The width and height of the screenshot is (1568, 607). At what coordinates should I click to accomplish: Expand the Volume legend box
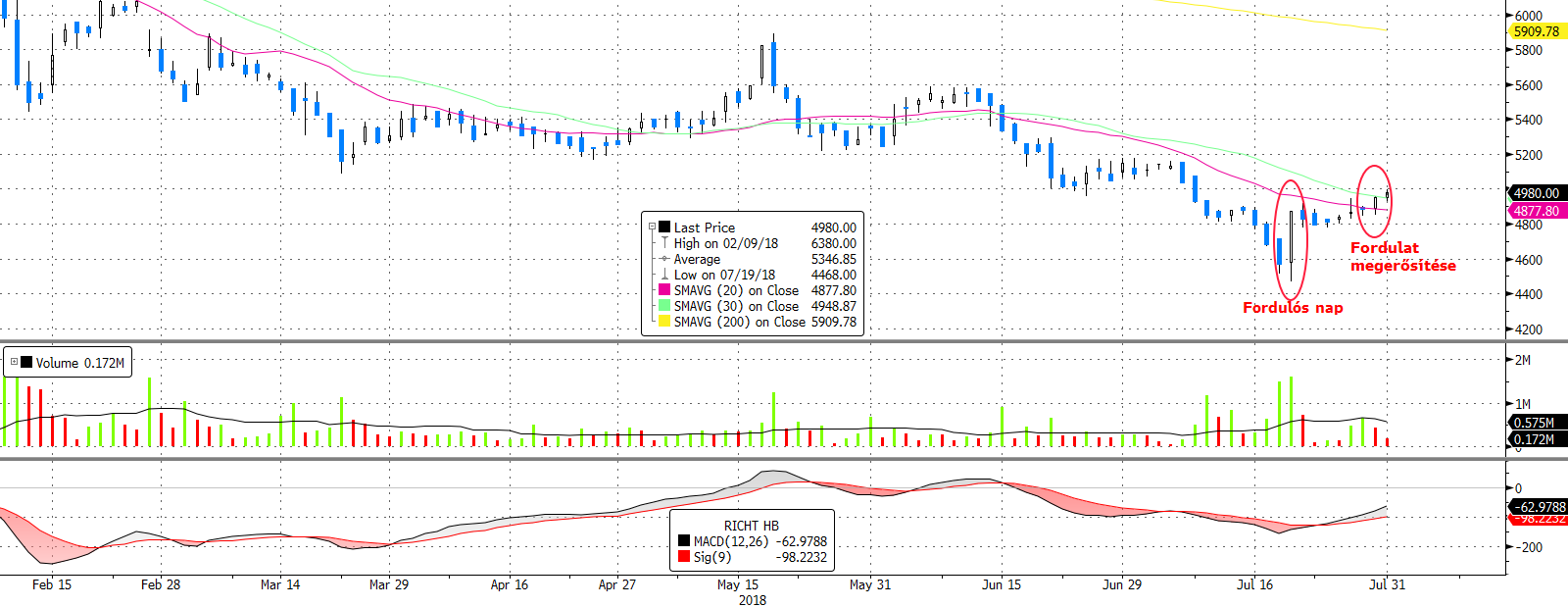(14, 362)
